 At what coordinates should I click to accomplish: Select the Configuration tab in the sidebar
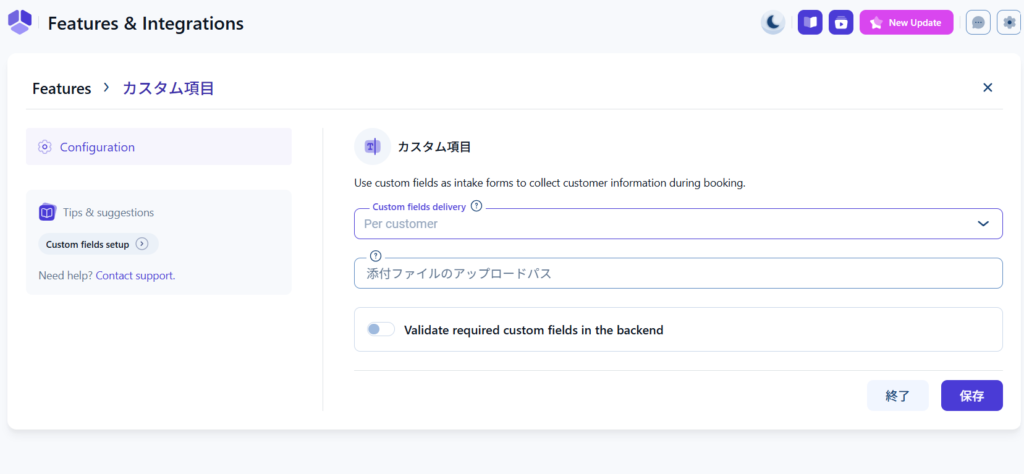click(x=158, y=147)
